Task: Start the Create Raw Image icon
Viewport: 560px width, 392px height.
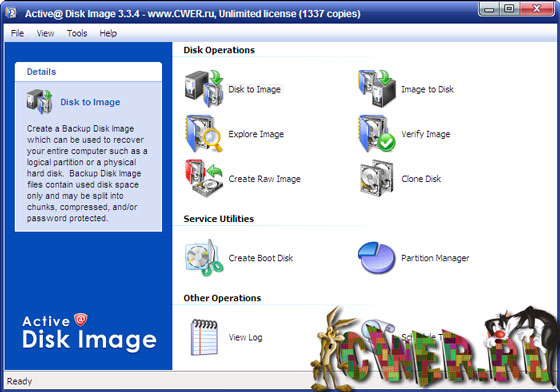Action: tap(204, 179)
